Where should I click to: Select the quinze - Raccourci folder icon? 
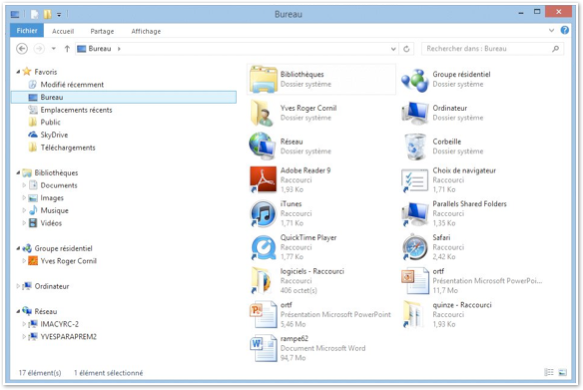tap(414, 315)
